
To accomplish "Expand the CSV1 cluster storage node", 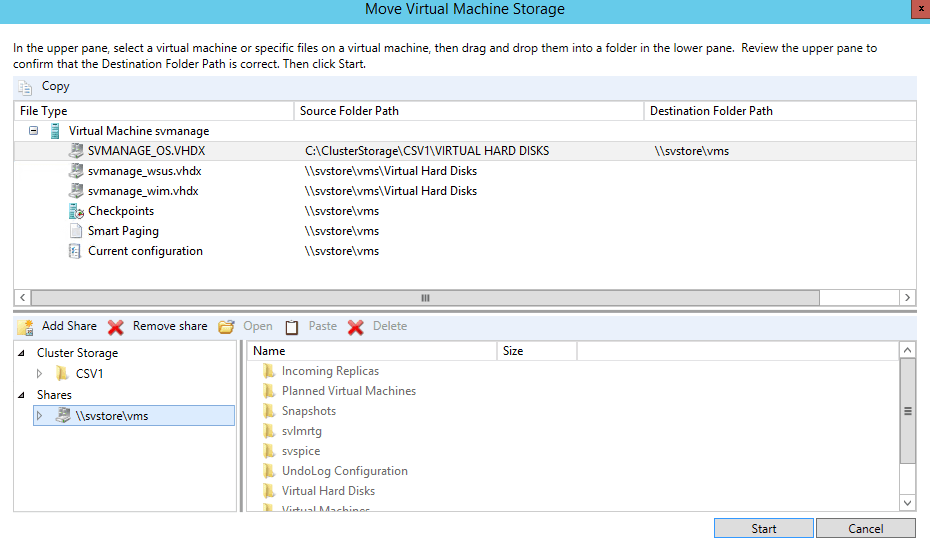I will tap(40, 374).
